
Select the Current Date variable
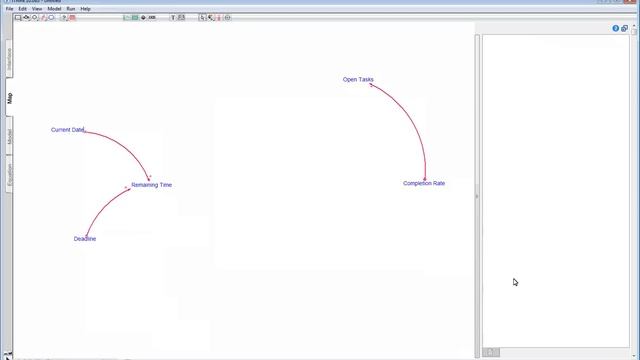coord(67,130)
